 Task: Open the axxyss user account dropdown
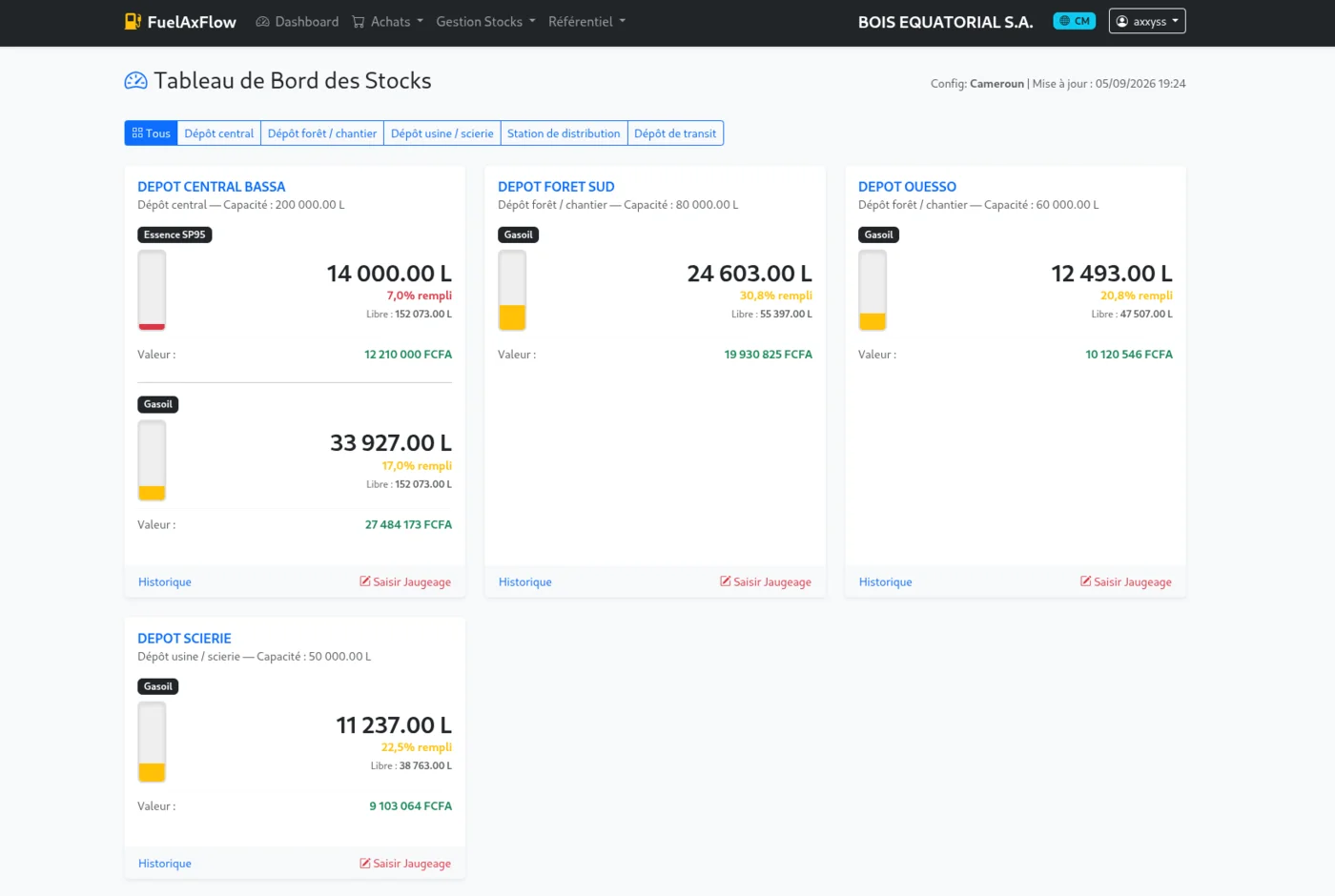tap(1147, 21)
